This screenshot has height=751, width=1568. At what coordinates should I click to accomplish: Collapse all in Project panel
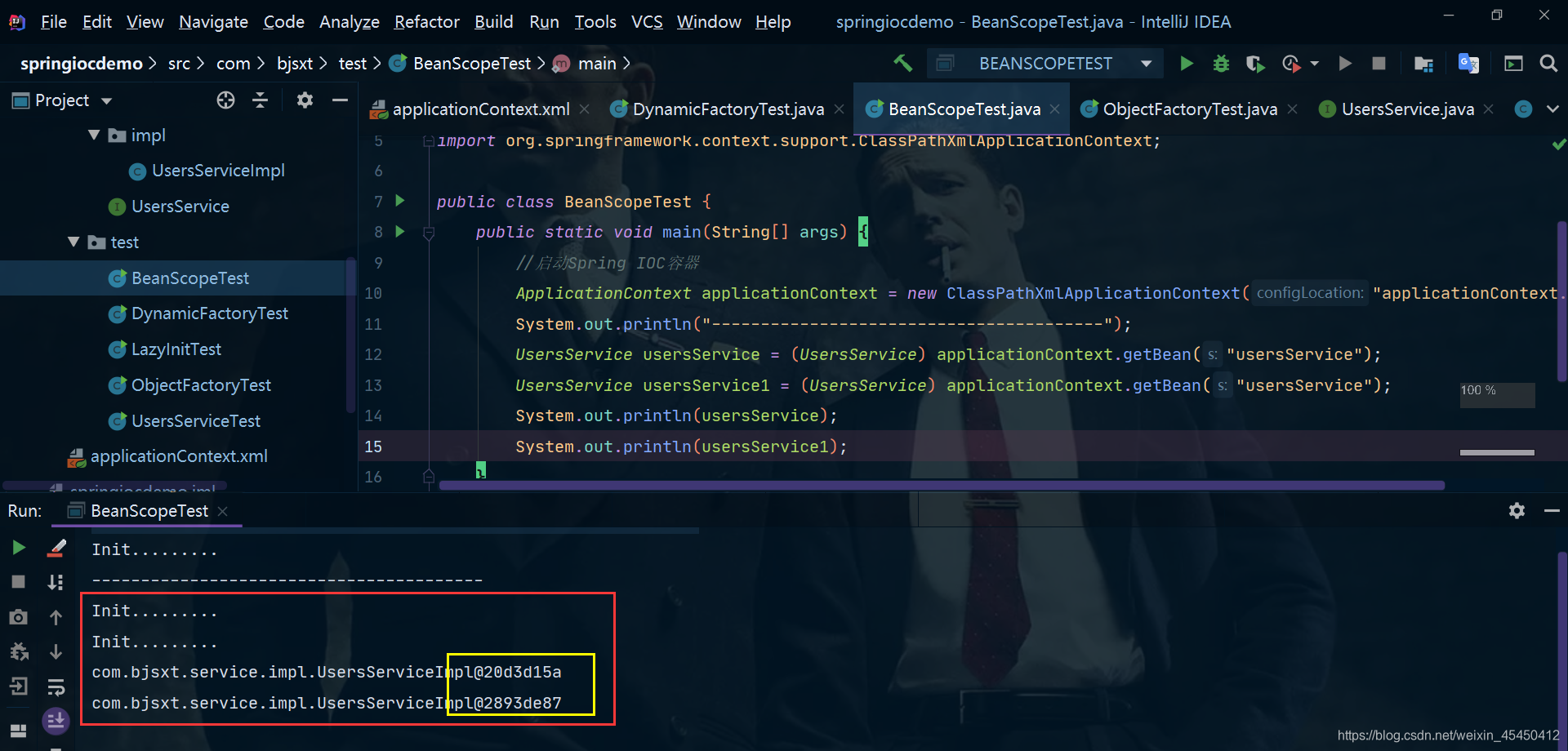[x=260, y=100]
